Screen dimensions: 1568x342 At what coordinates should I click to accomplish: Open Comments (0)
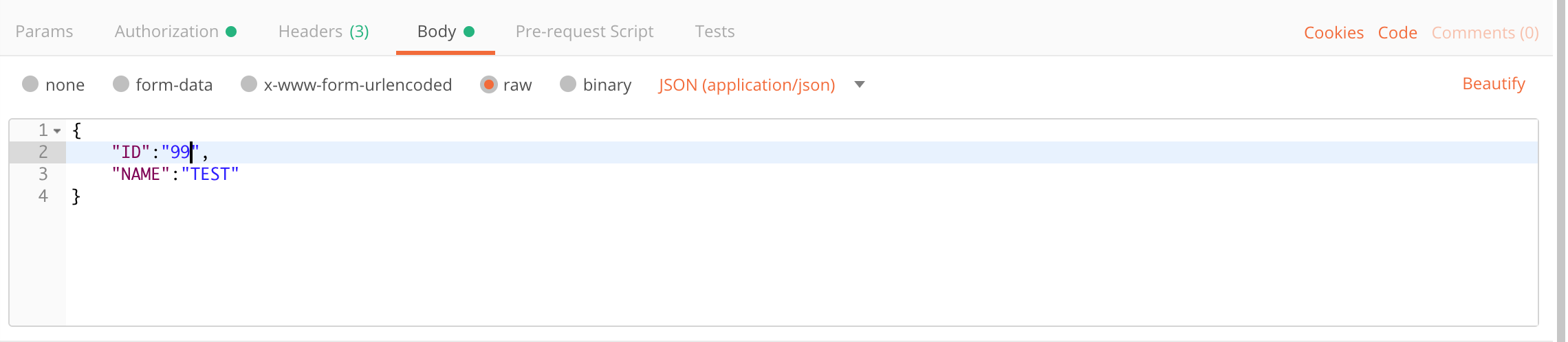pos(1485,33)
